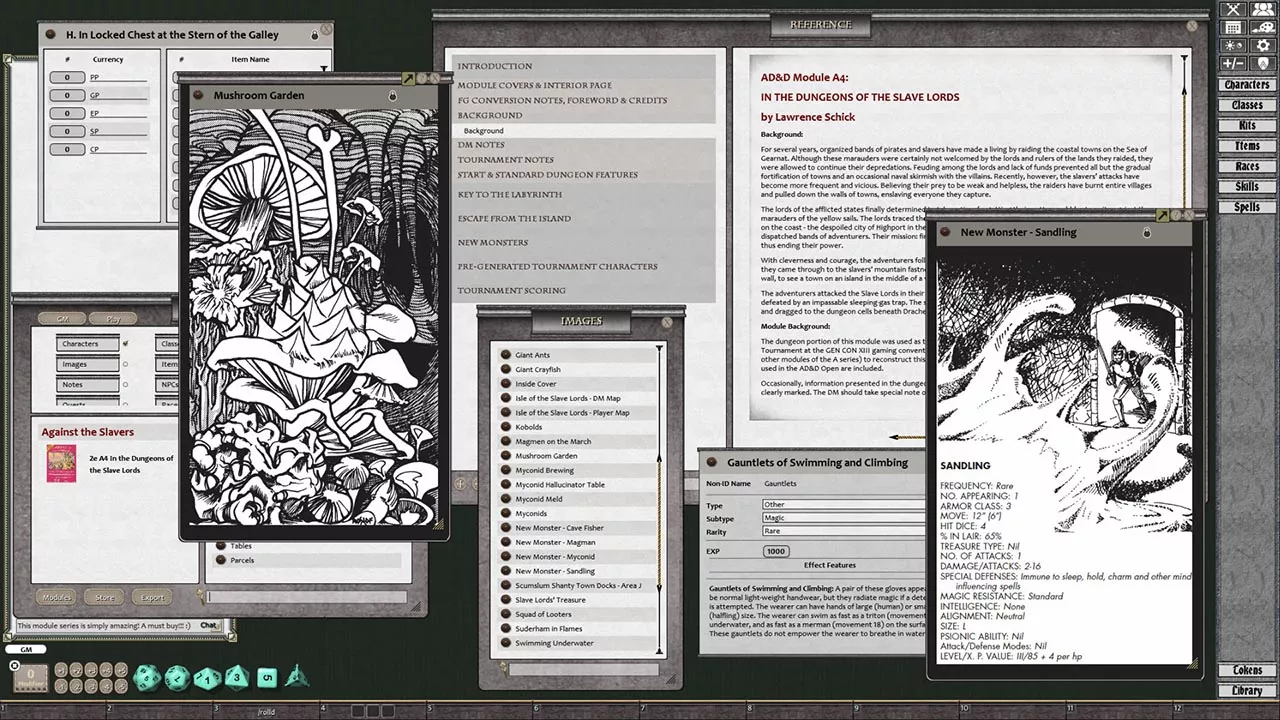Open the modifiers plus/minus icon

tap(1233, 63)
